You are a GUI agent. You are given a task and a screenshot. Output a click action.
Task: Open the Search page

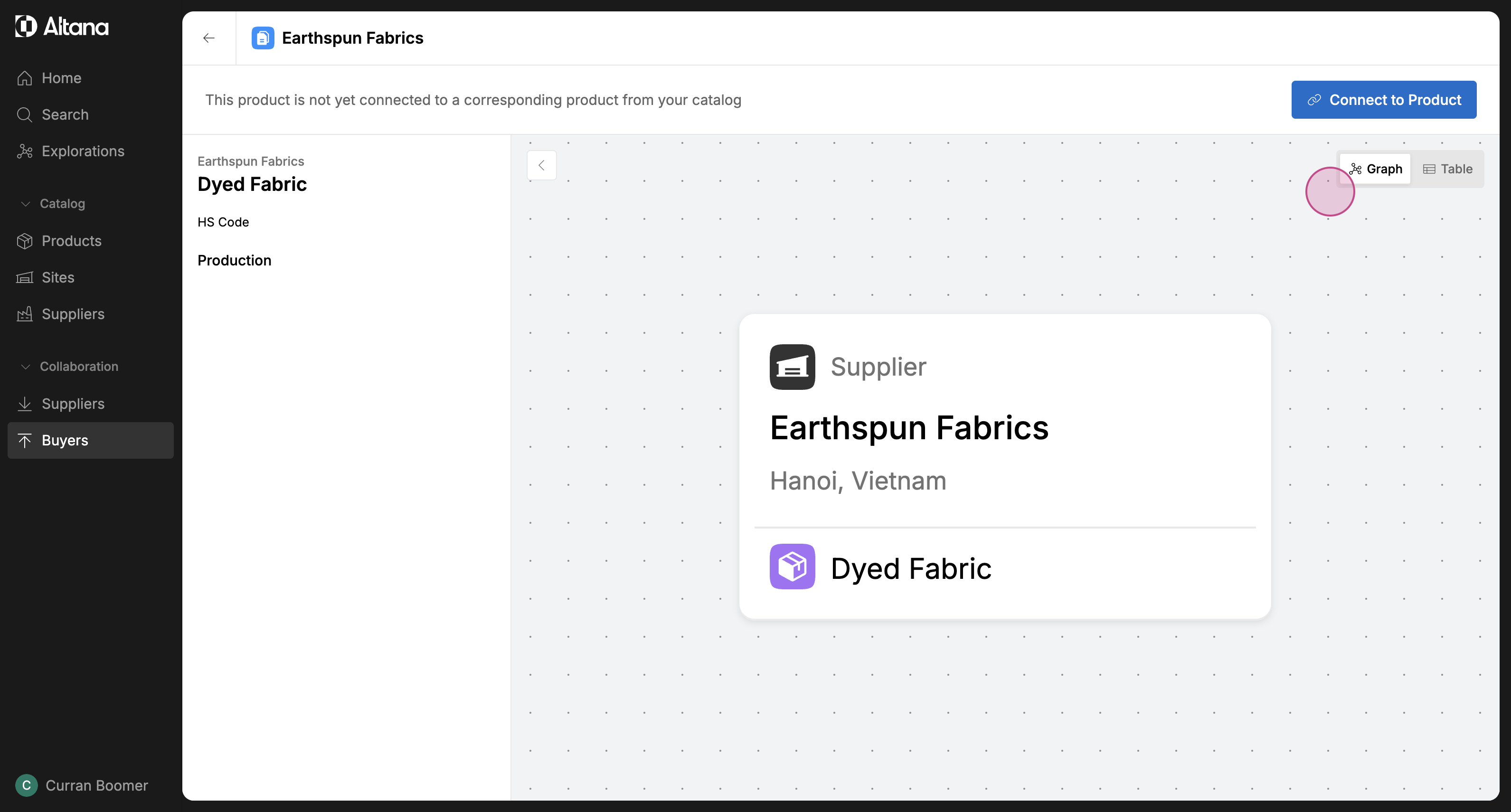[65, 114]
